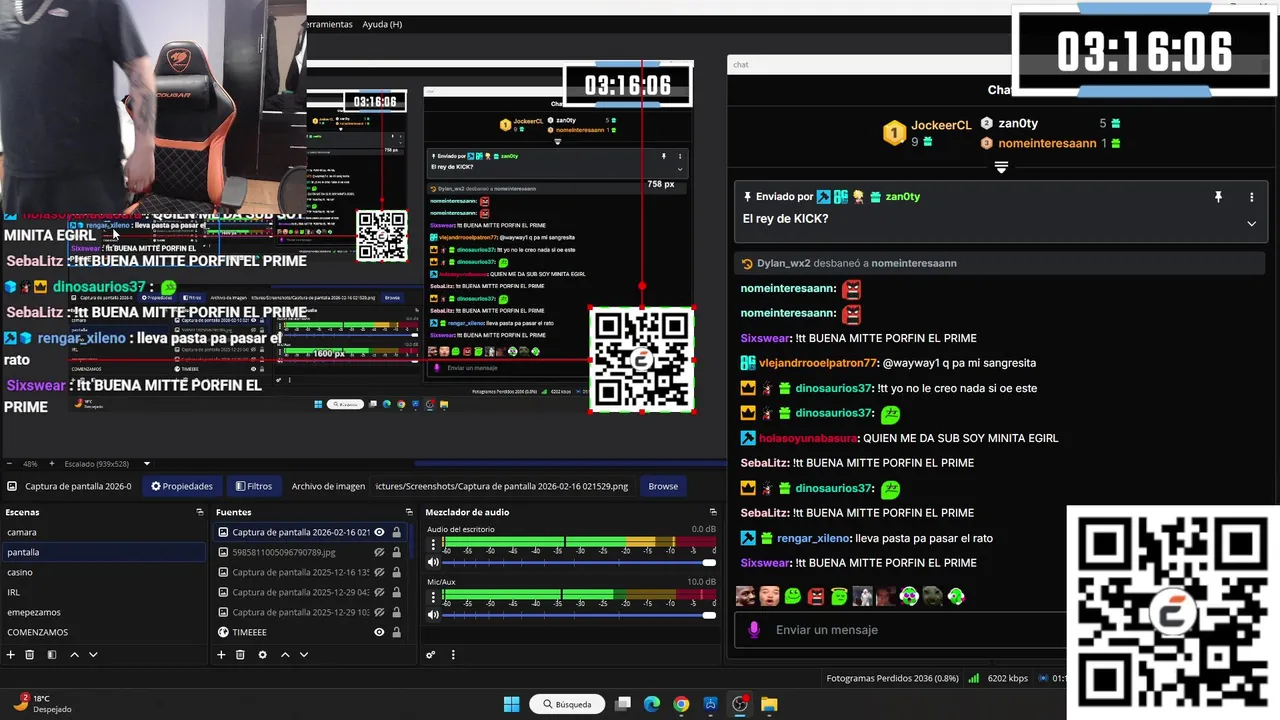The height and width of the screenshot is (720, 1280).
Task: Expand the pinned message chevron
Action: tap(1251, 224)
